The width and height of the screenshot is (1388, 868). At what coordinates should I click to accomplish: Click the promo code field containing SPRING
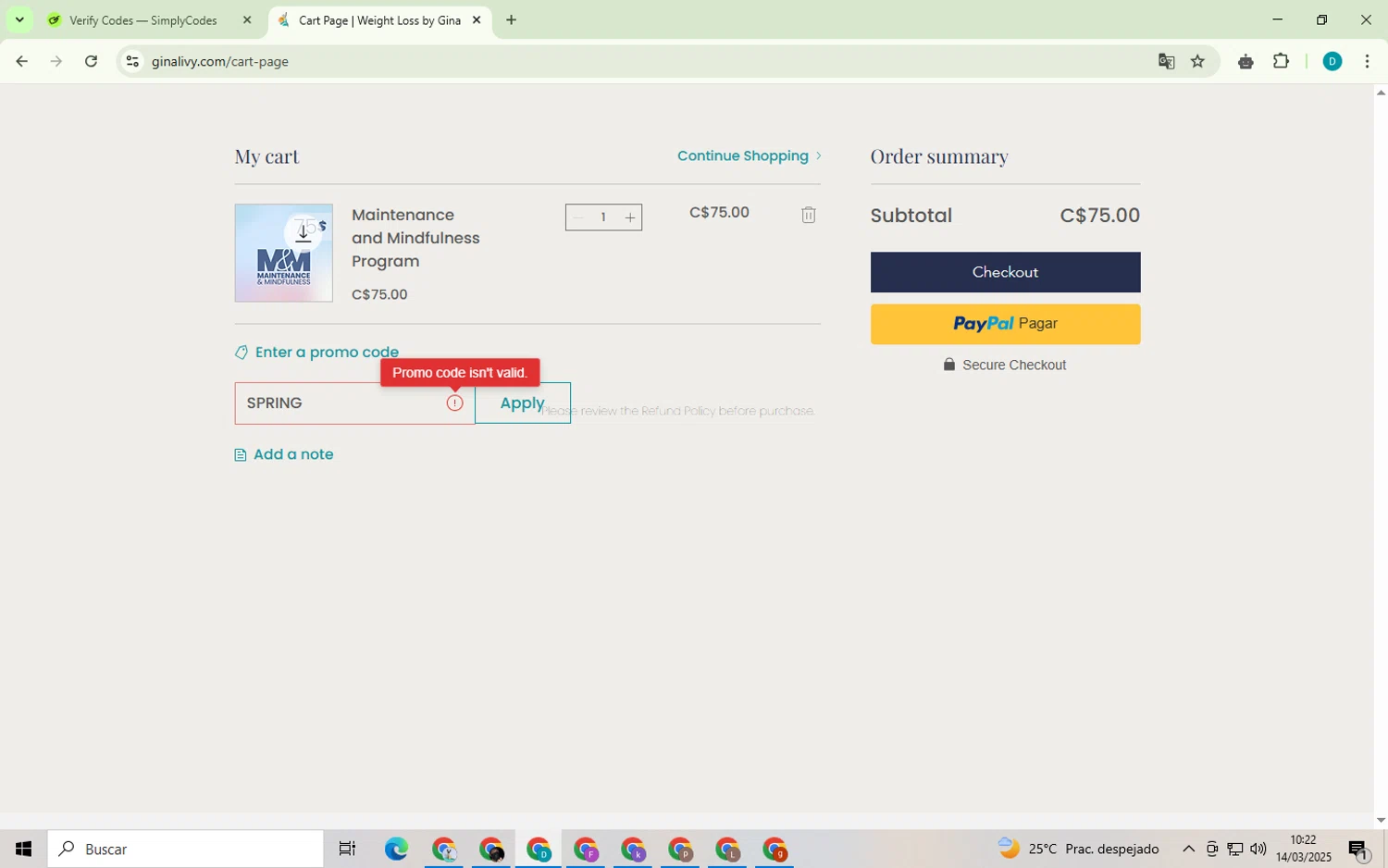(354, 403)
